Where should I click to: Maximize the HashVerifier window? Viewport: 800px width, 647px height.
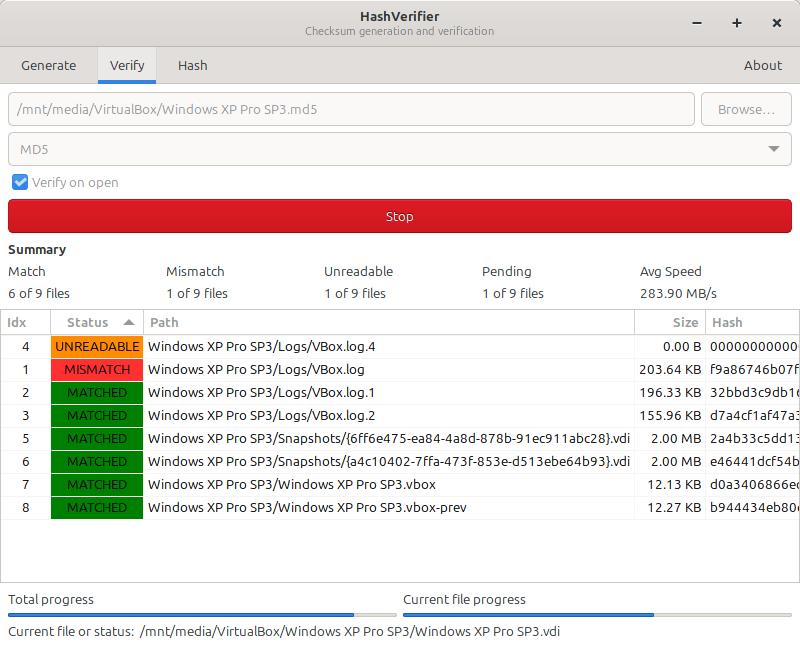[737, 23]
